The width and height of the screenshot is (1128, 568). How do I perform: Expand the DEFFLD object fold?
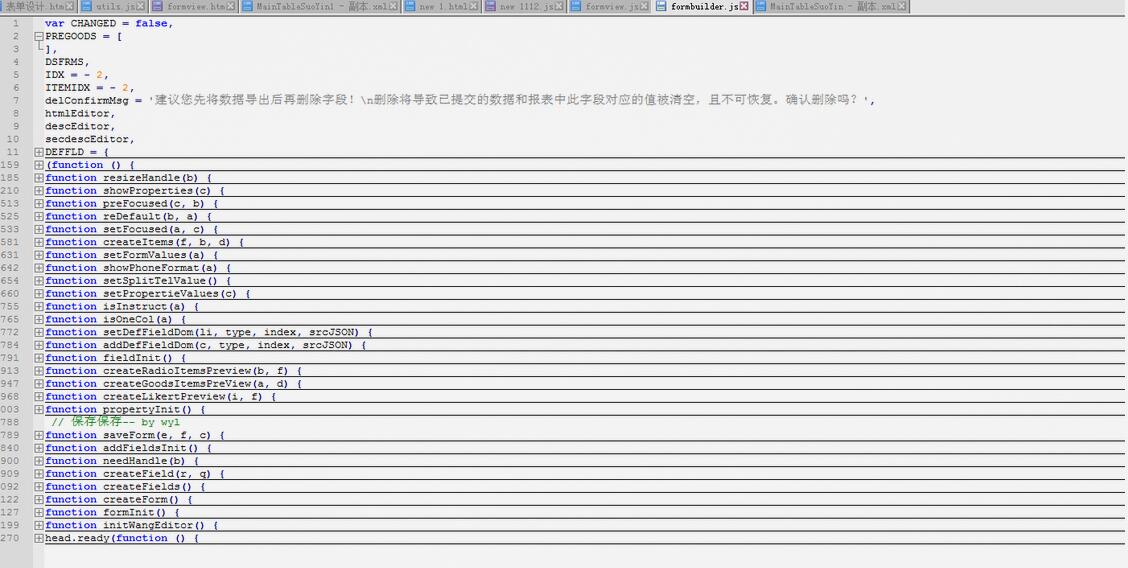point(39,152)
